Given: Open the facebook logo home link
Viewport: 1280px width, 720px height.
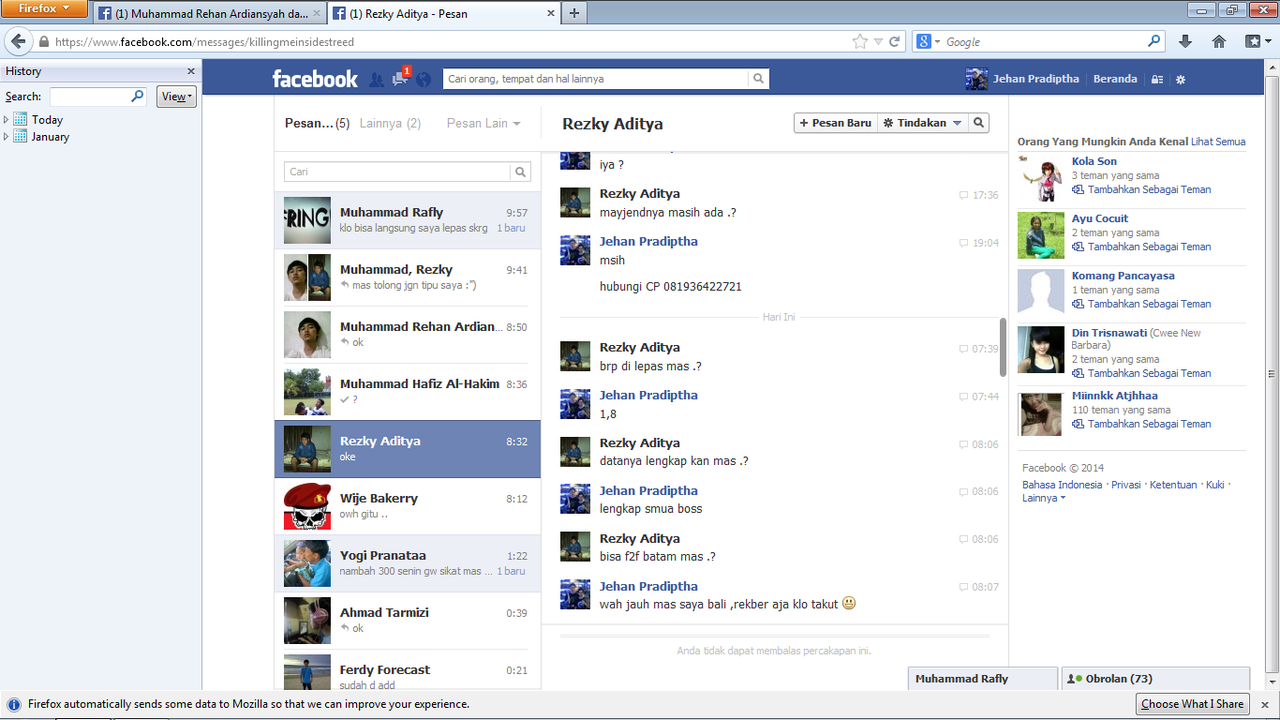Looking at the screenshot, I should pyautogui.click(x=315, y=79).
